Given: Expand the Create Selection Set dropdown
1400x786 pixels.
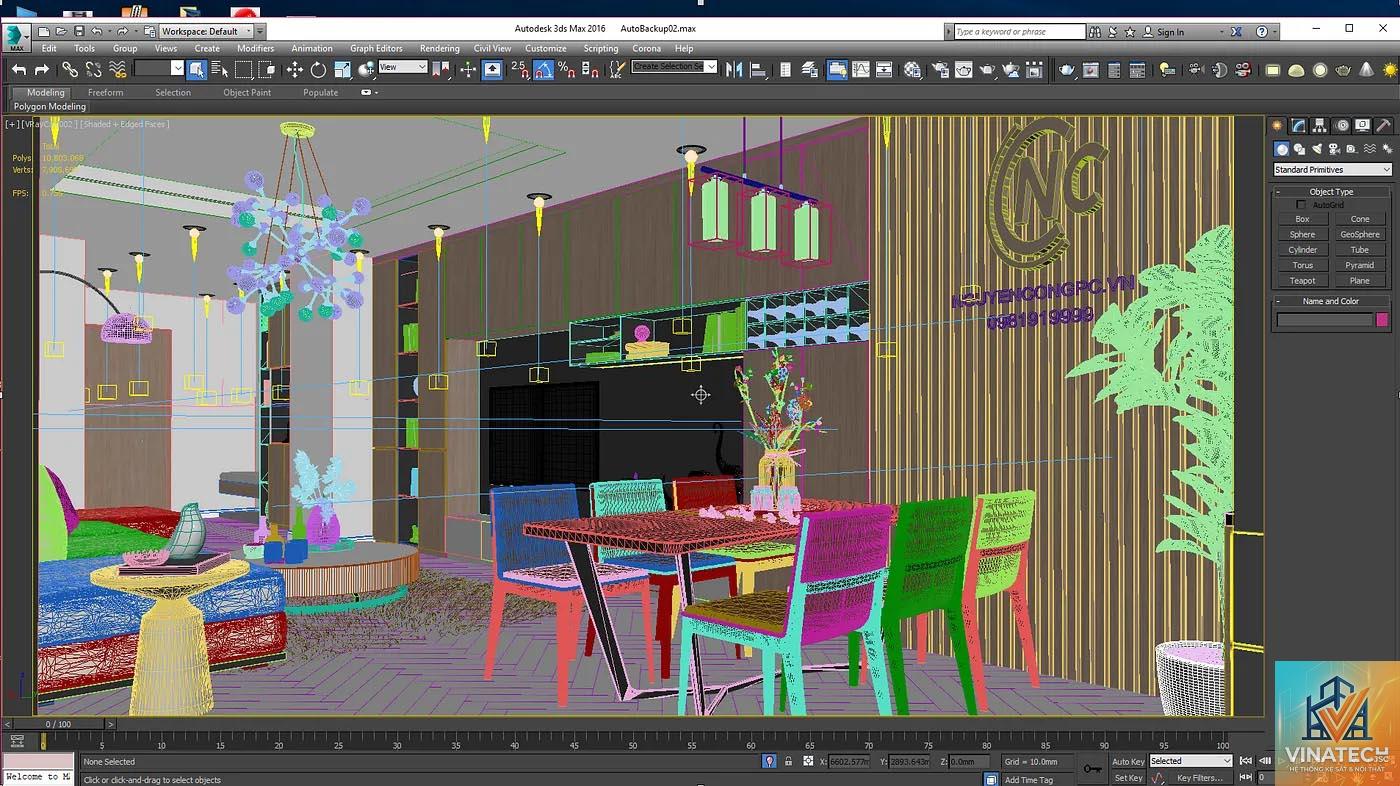Looking at the screenshot, I should click(x=711, y=67).
